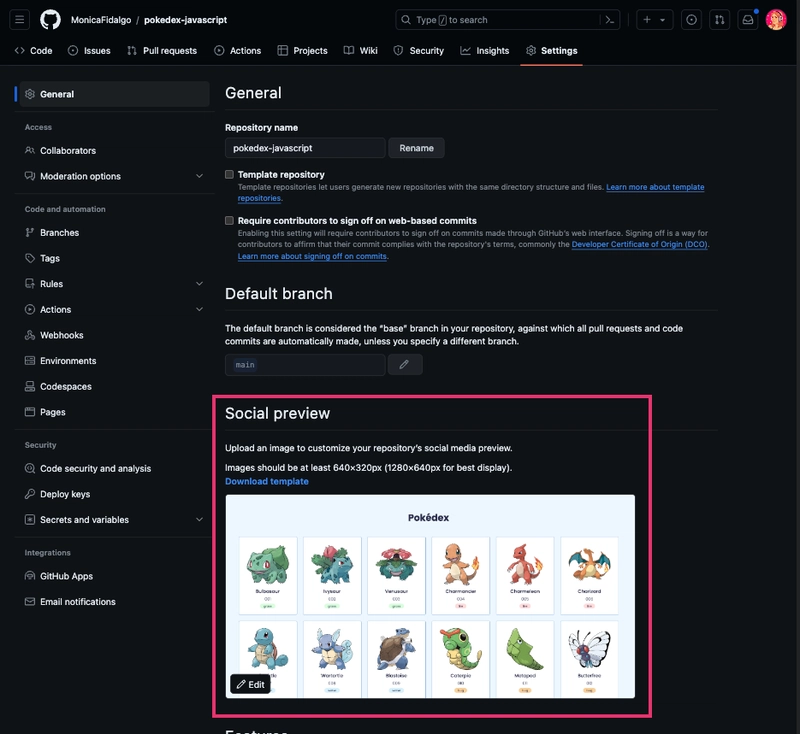Click the Branches git-branch icon
The image size is (800, 734).
pyautogui.click(x=30, y=233)
